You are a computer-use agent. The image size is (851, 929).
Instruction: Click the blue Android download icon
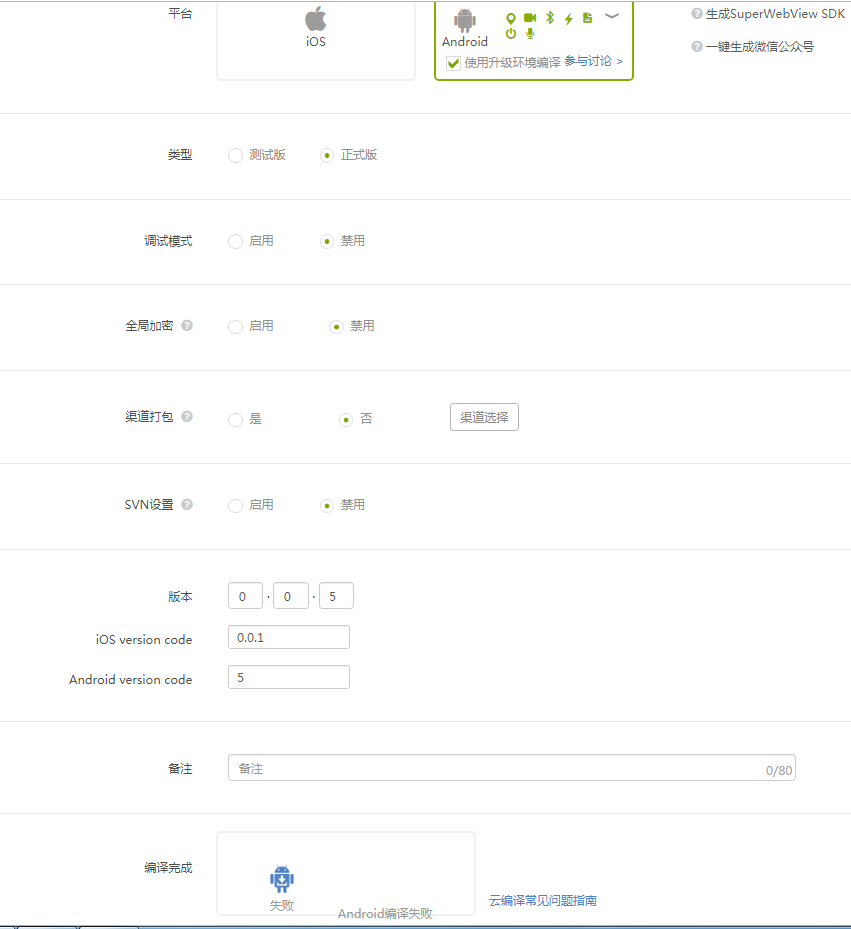[282, 879]
